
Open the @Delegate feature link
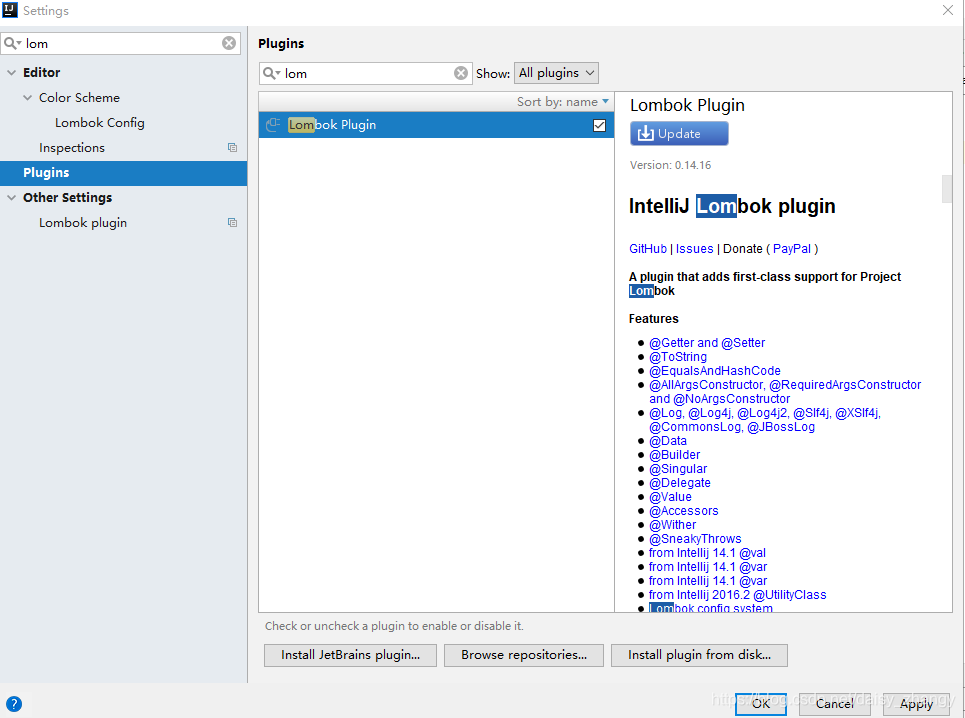(679, 483)
